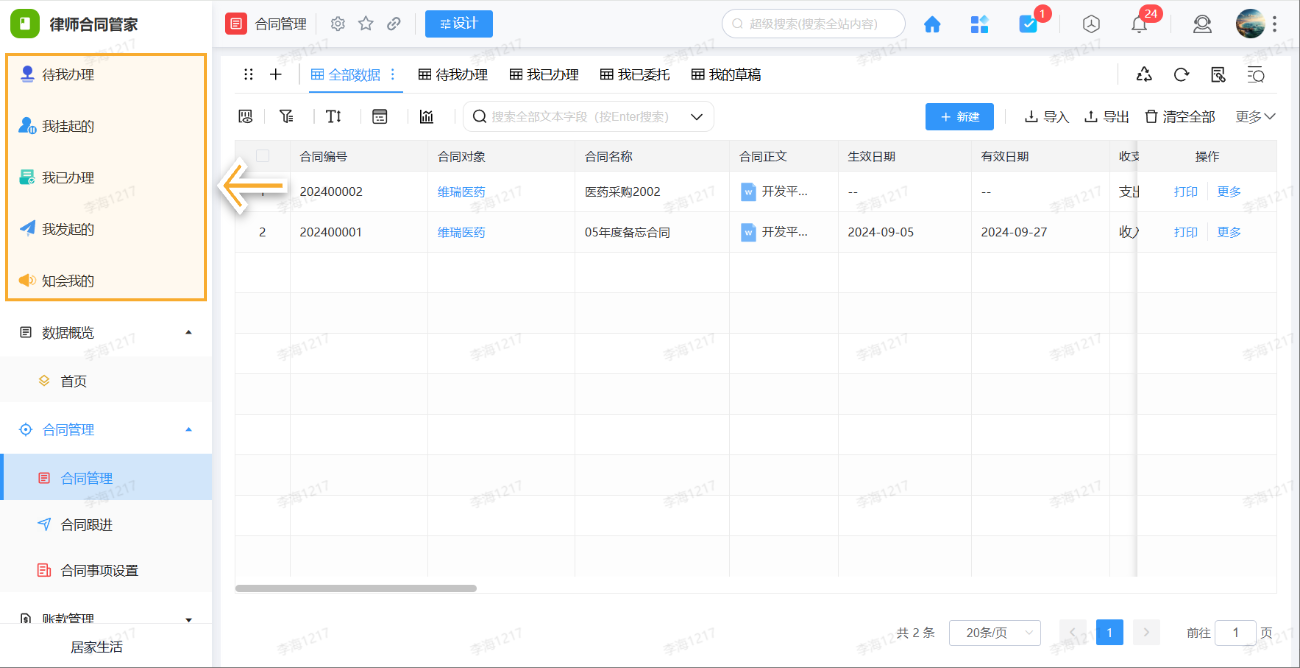Open the filter icon above the table
The height and width of the screenshot is (668, 1300).
click(x=286, y=116)
